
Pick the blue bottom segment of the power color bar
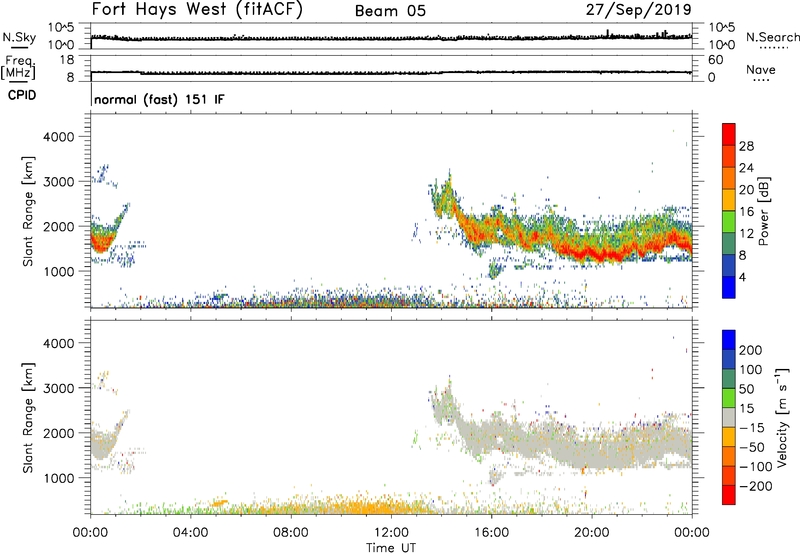(x=729, y=287)
